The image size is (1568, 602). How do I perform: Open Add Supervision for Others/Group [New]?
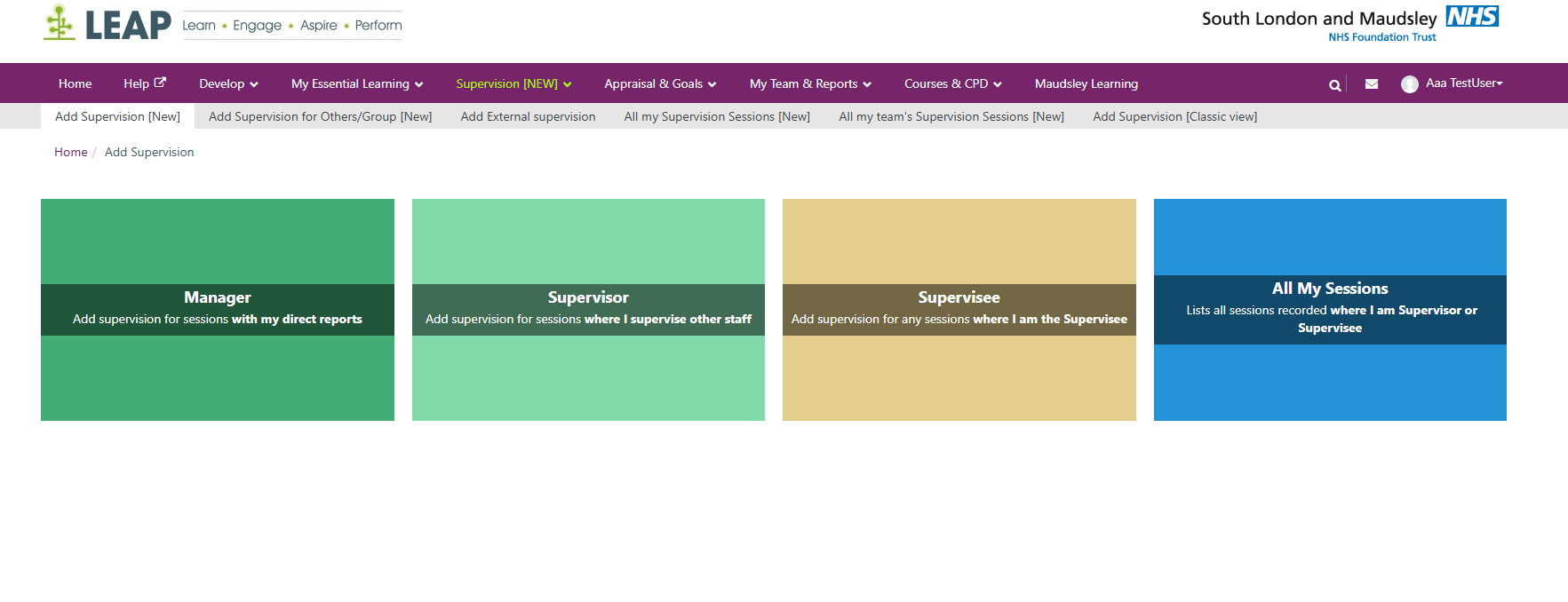(320, 116)
